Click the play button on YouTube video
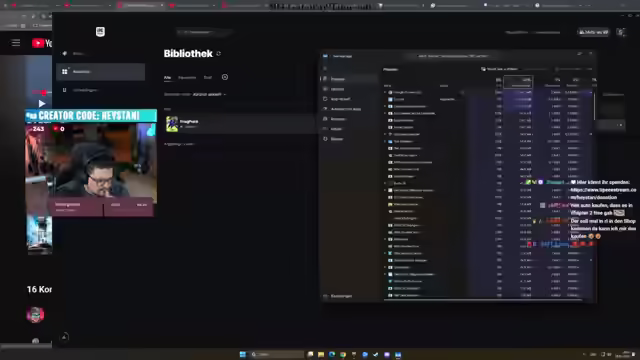The image size is (640, 360). tap(42, 104)
